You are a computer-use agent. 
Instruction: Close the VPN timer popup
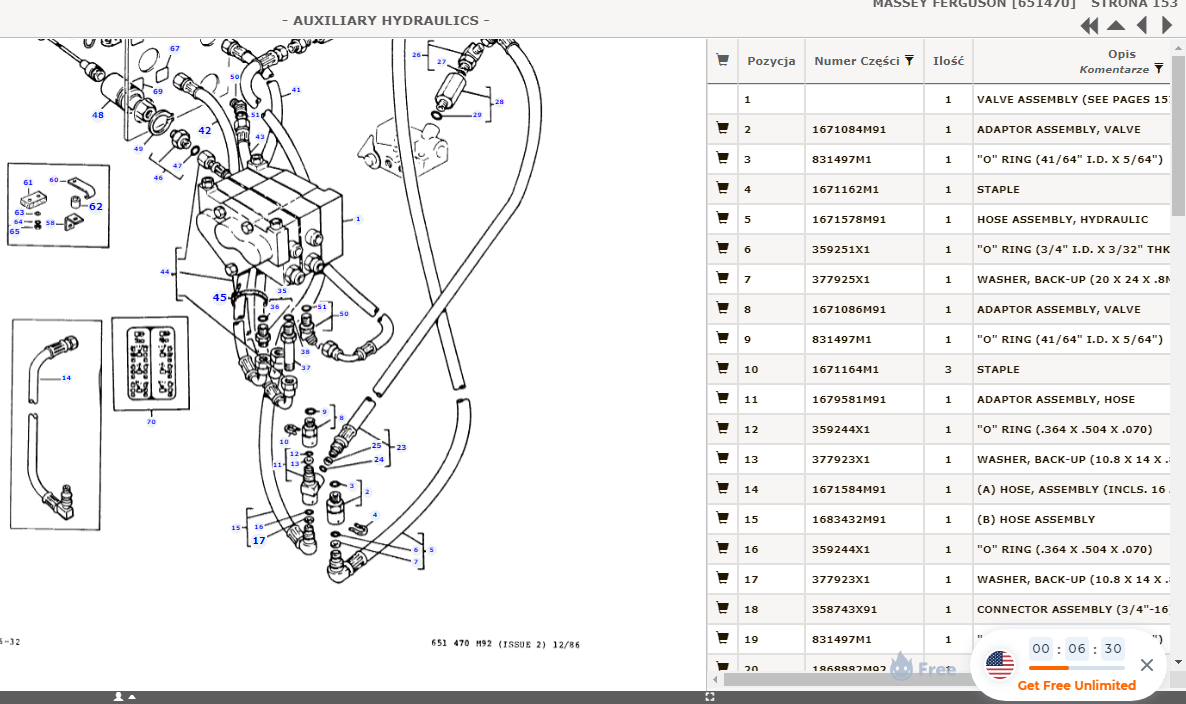pos(1147,665)
